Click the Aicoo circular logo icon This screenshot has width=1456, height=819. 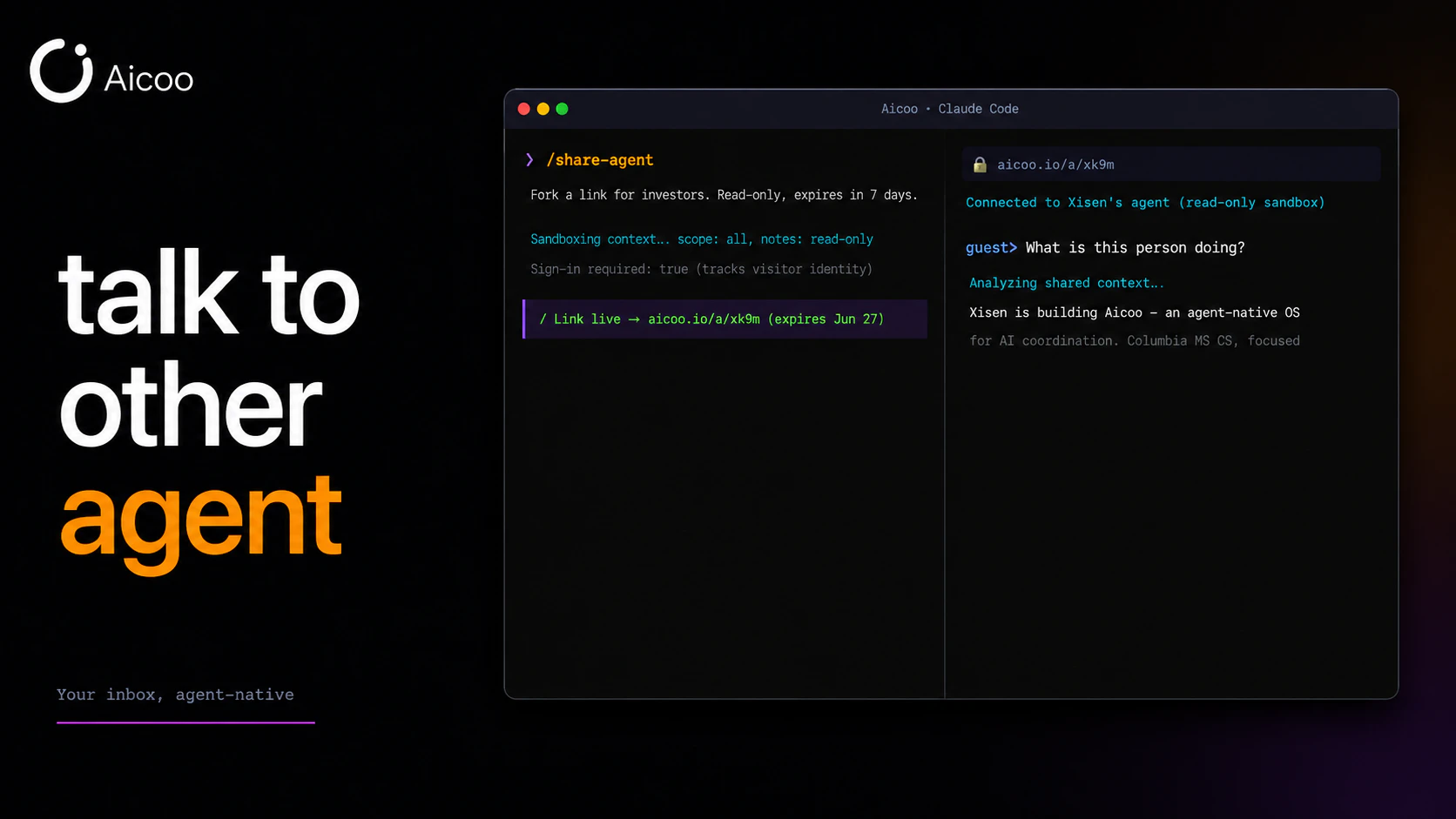pyautogui.click(x=61, y=70)
